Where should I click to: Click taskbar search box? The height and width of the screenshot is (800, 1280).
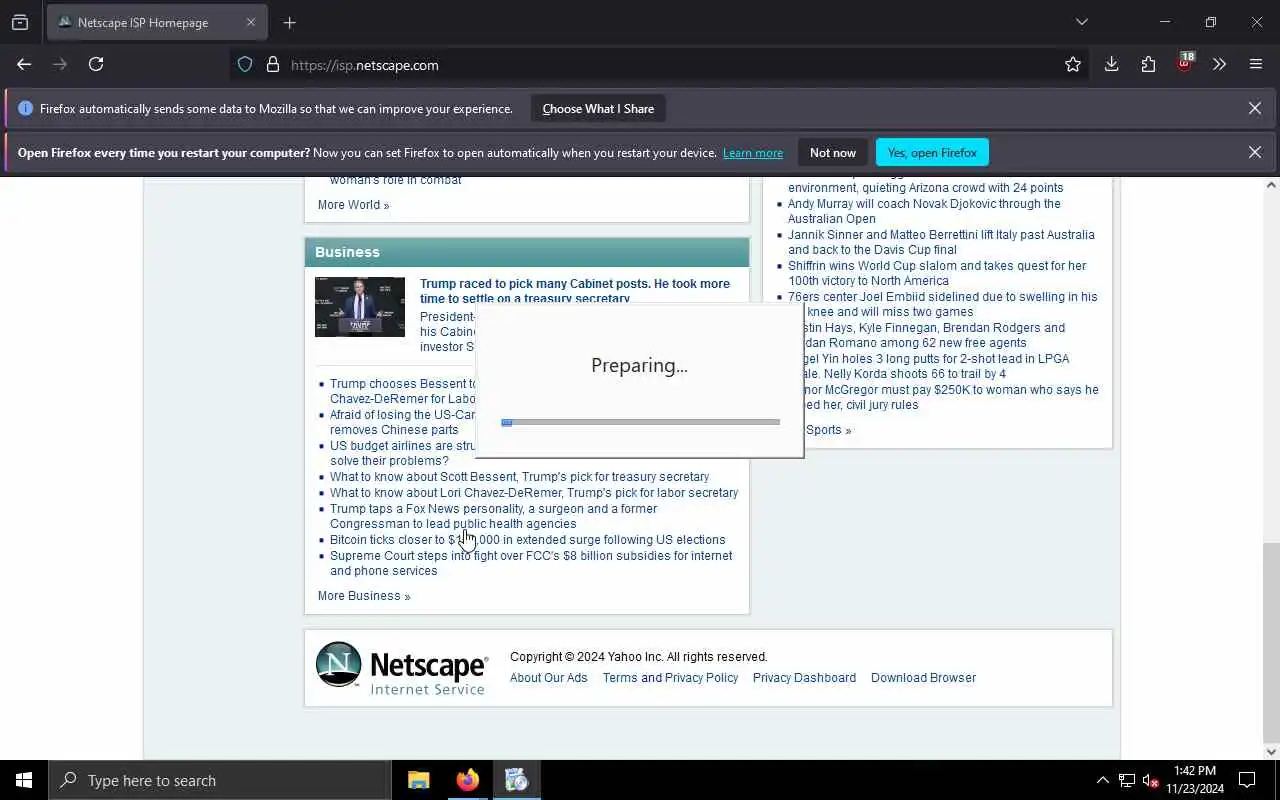[219, 780]
